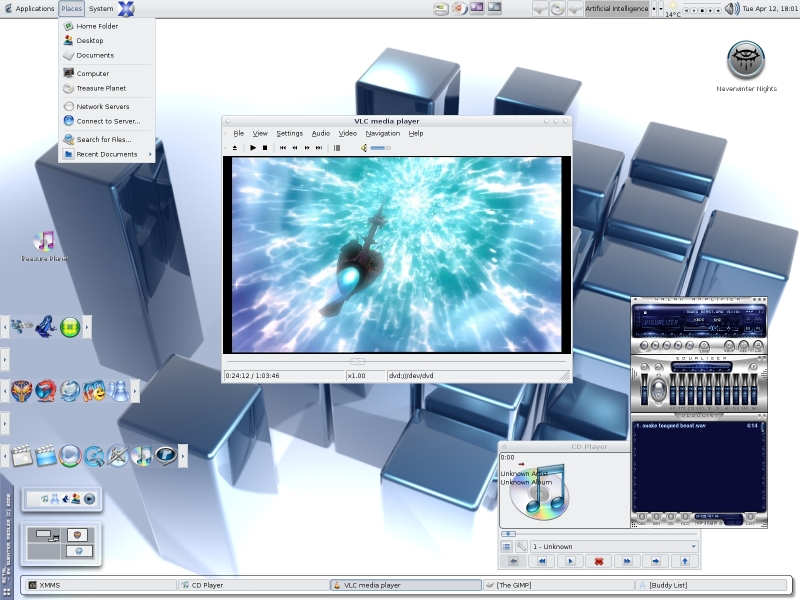Viewport: 800px width, 600px height.
Task: Choose Documents from Places menu
Action: [107, 55]
